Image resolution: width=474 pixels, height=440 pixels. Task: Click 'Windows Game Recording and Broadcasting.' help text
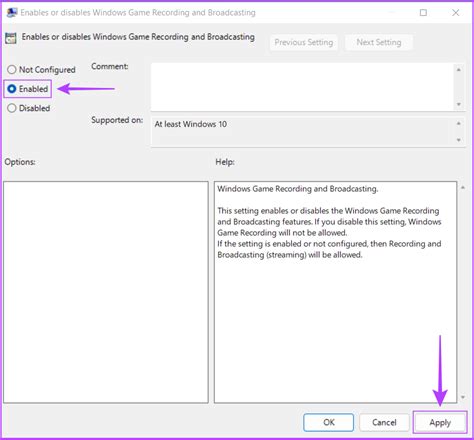click(298, 189)
